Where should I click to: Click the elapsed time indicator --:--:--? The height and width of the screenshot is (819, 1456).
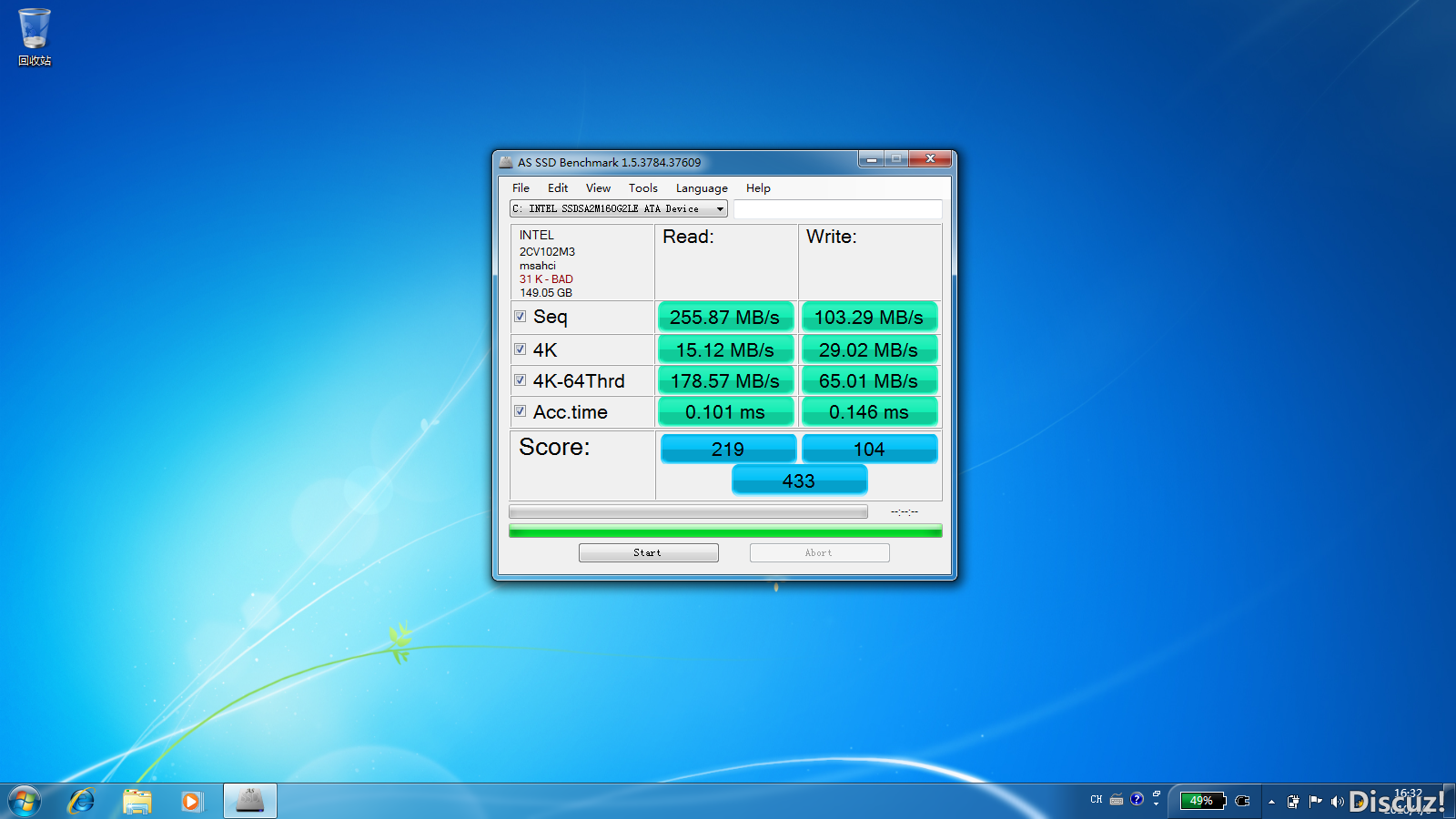905,512
